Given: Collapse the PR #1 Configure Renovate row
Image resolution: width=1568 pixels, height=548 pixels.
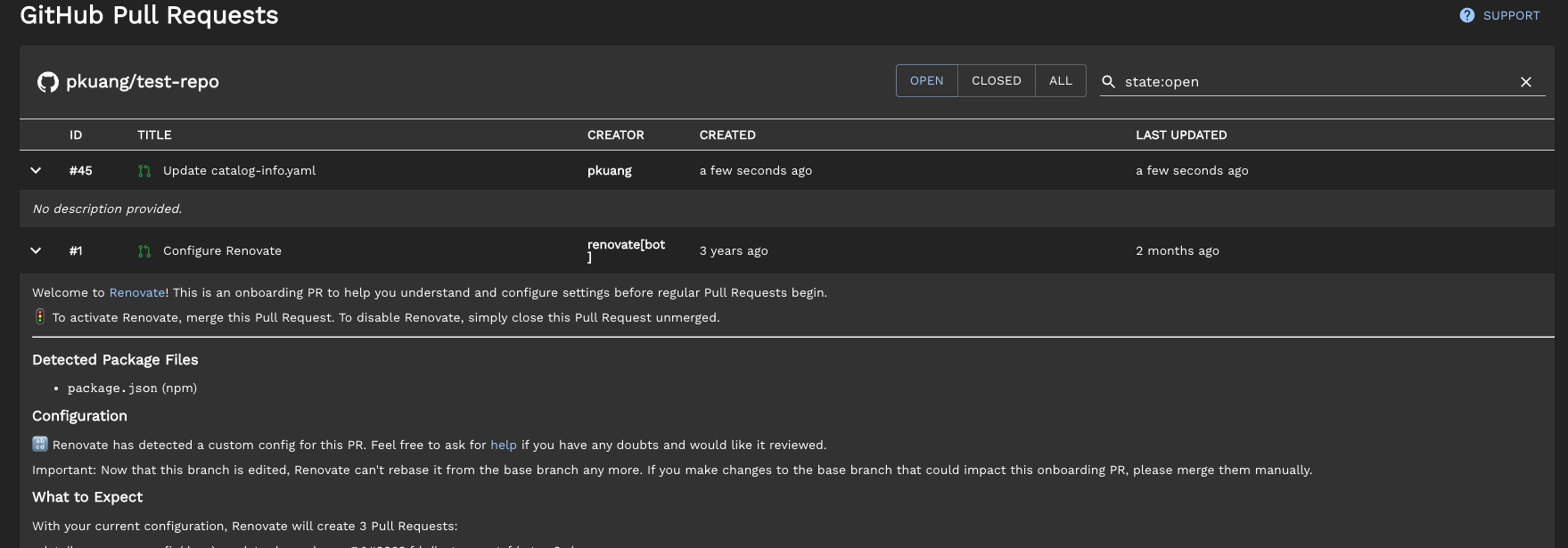Looking at the screenshot, I should 36,250.
